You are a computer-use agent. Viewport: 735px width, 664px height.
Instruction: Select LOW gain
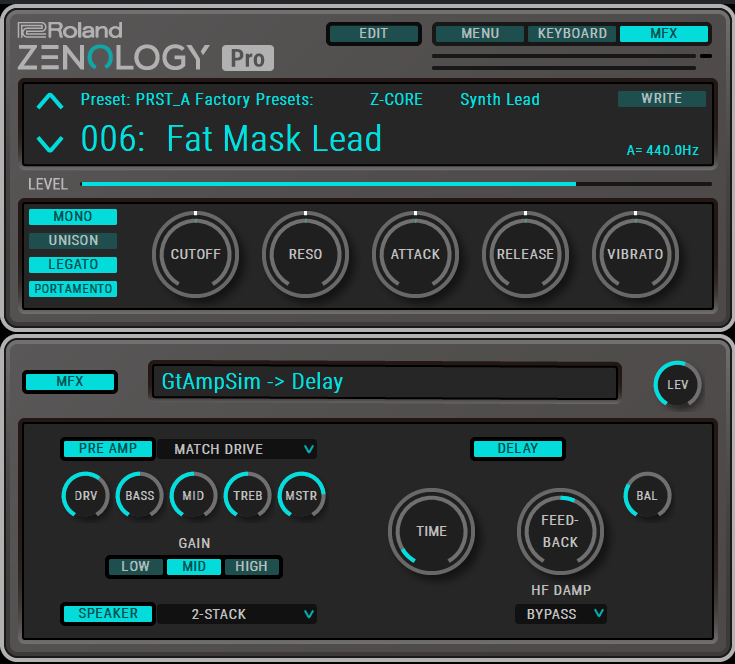point(135,567)
